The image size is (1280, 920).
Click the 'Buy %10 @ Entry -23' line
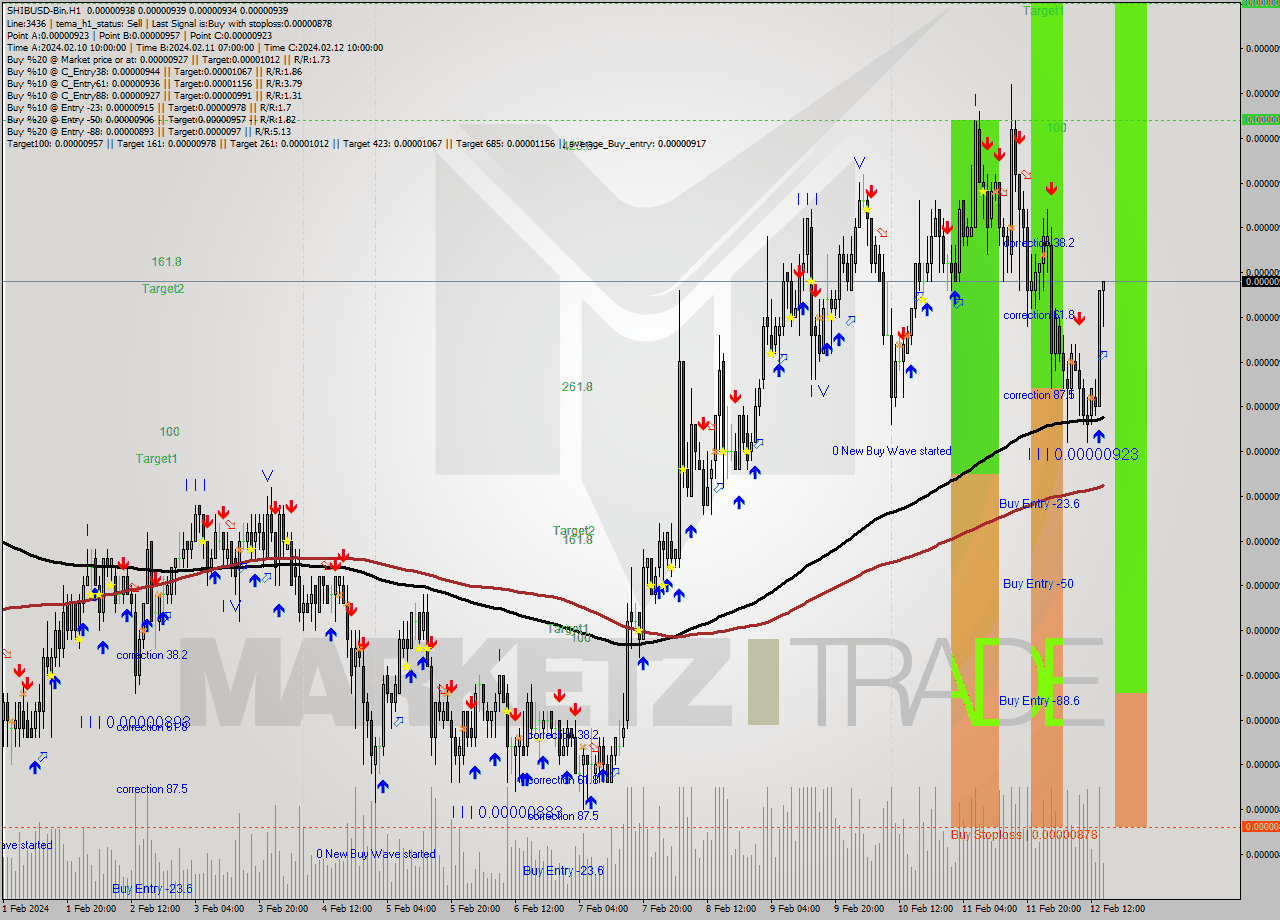pyautogui.click(x=149, y=107)
